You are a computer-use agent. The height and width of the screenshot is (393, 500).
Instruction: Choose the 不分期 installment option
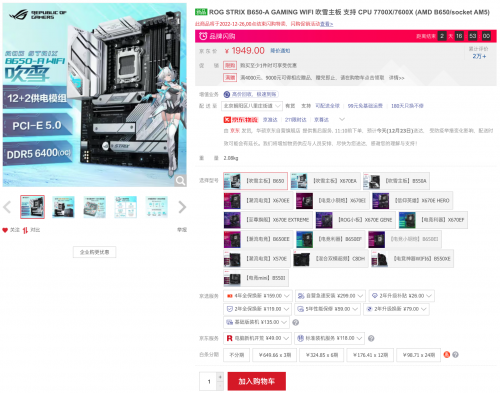click(x=237, y=355)
